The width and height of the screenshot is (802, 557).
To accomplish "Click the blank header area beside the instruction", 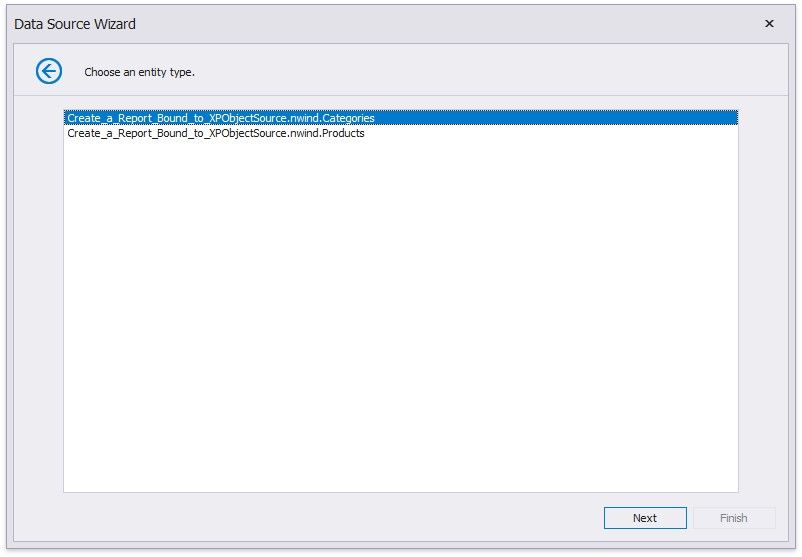I will point(500,72).
